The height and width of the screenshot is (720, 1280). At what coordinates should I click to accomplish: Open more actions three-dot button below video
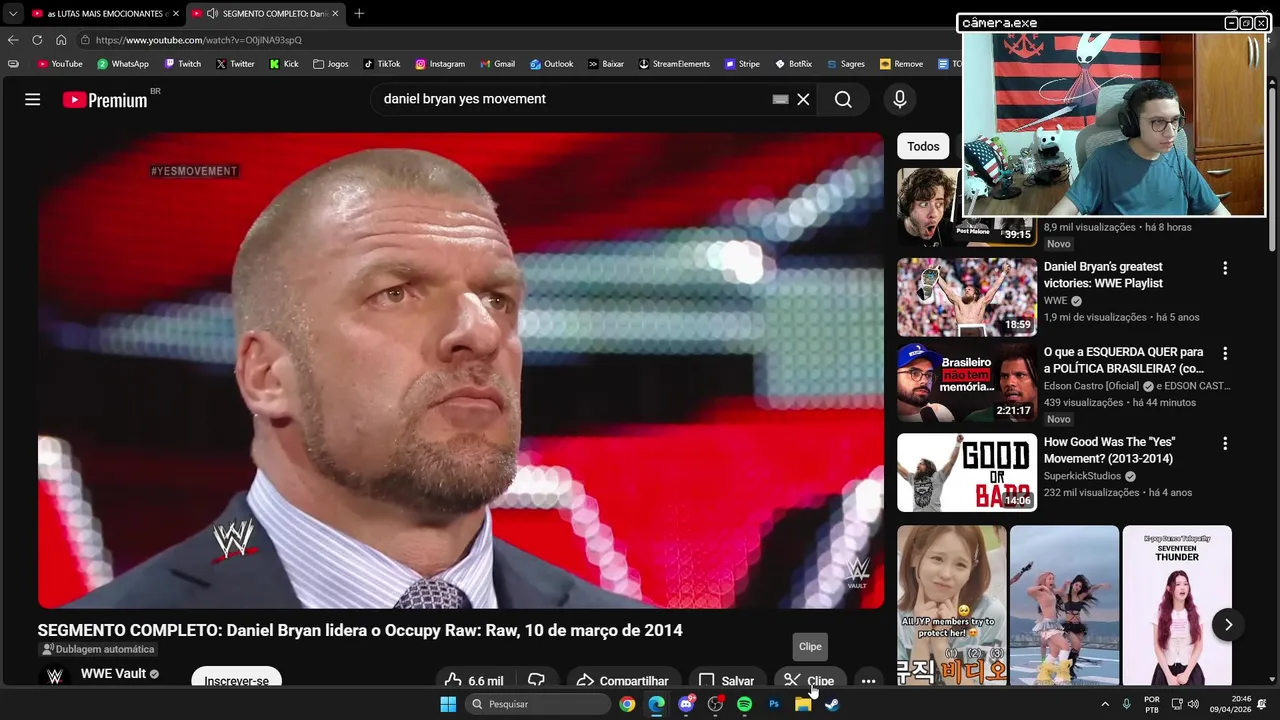(868, 680)
